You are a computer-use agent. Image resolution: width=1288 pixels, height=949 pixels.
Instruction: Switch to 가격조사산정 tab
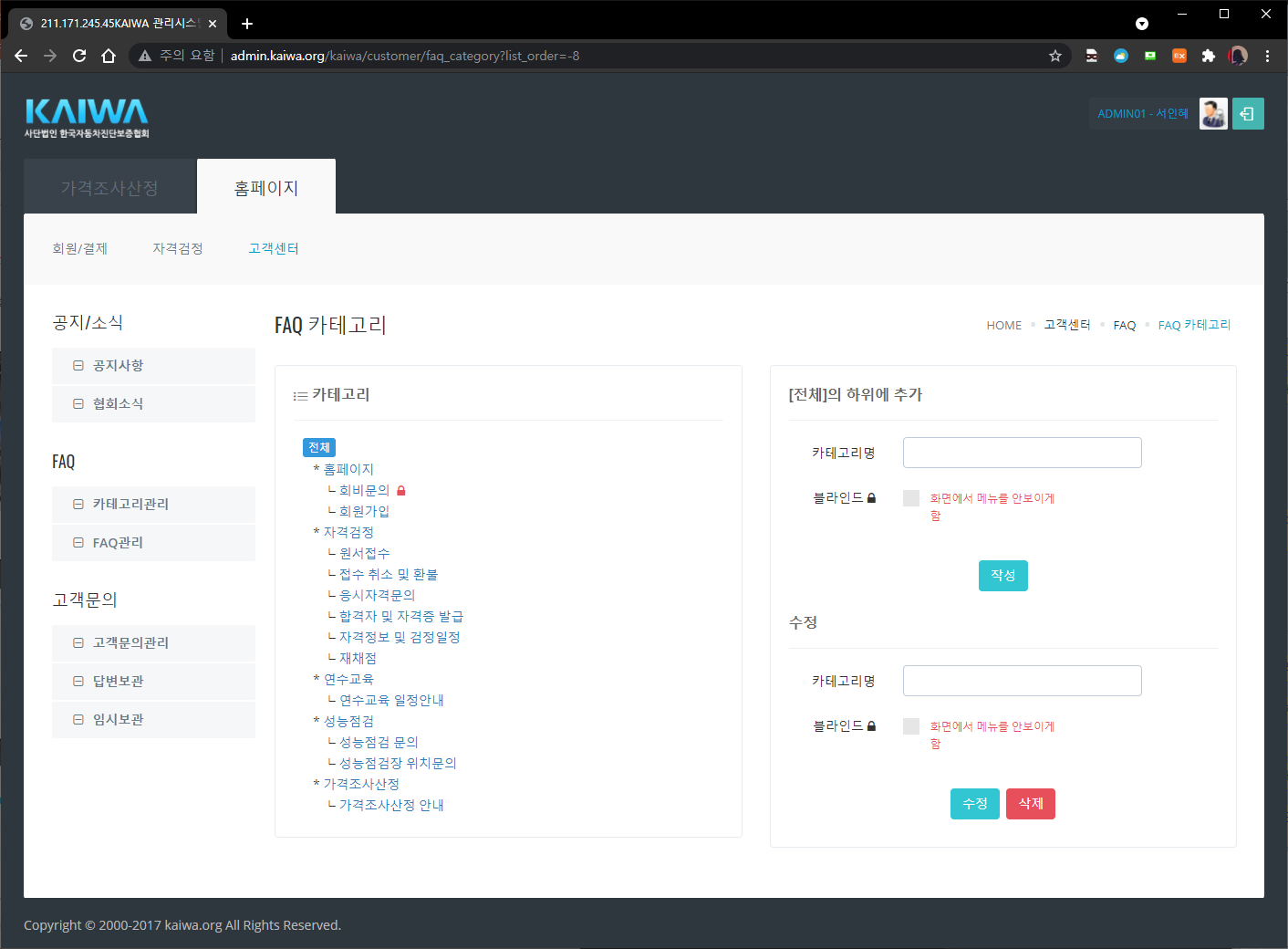109,187
